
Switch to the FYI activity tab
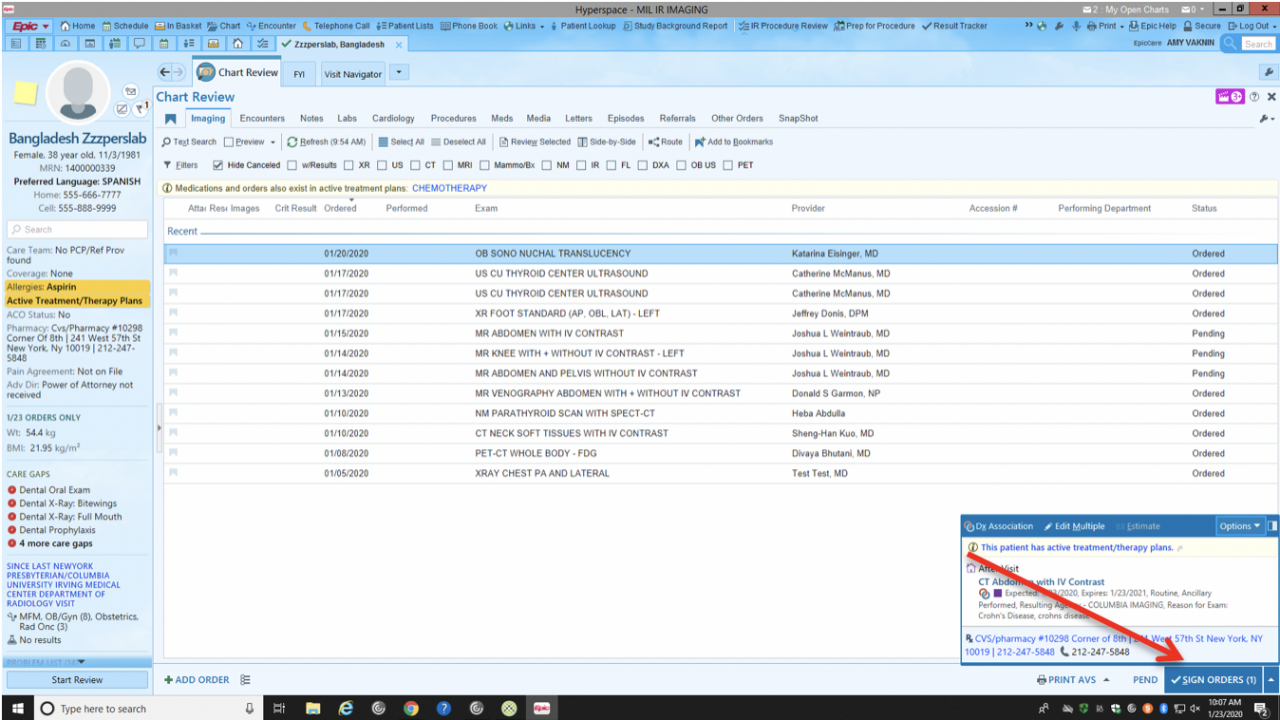300,74
